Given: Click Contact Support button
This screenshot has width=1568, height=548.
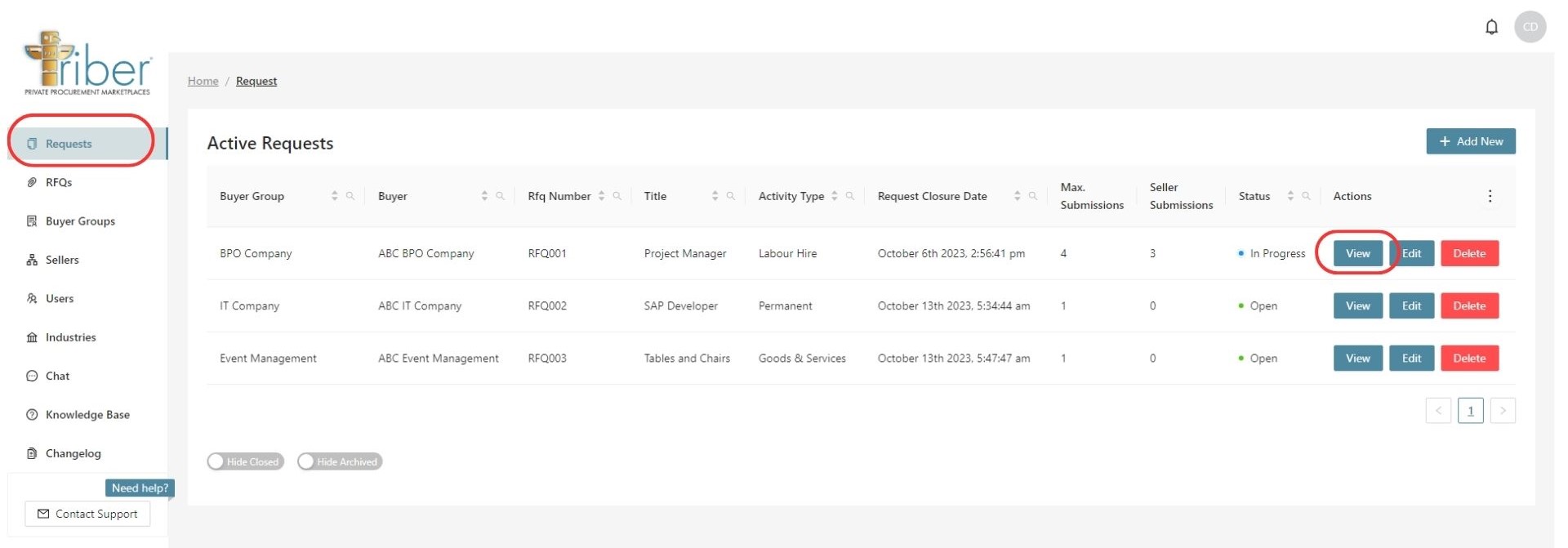Looking at the screenshot, I should (87, 514).
